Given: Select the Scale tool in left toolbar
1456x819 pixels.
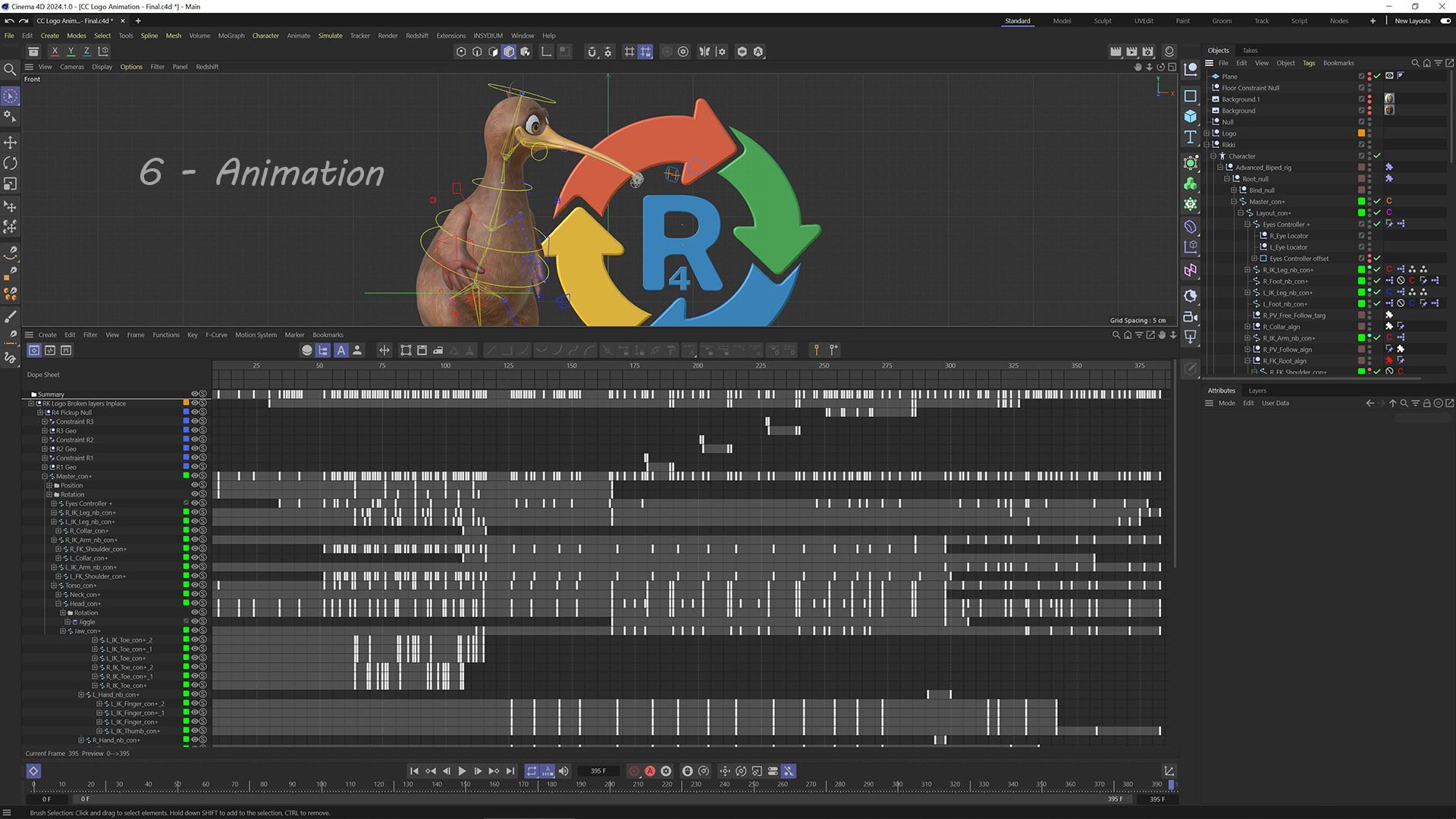Looking at the screenshot, I should point(11,184).
